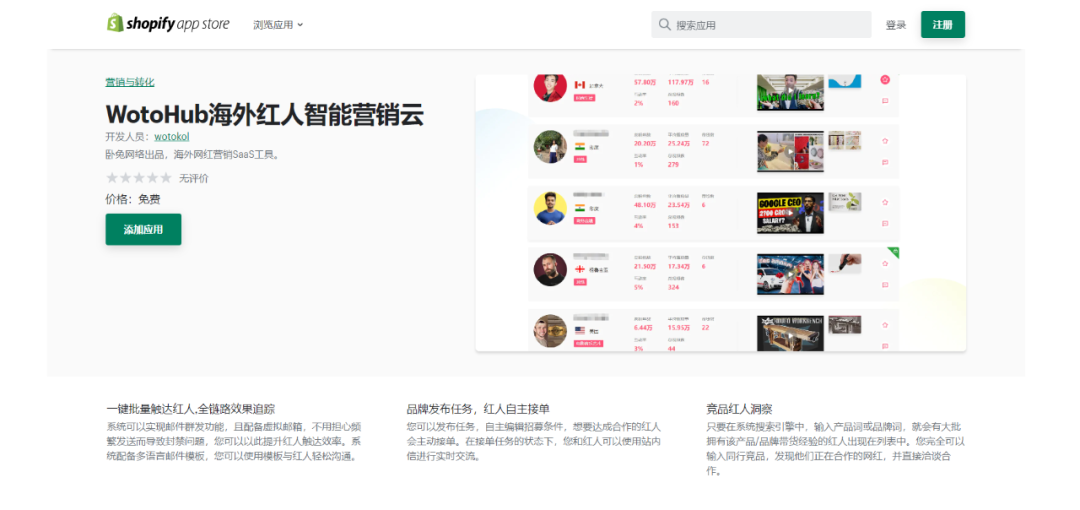This screenshot has height=510, width=1080.
Task: Click message icon in 20.20万 row
Action: 885,163
